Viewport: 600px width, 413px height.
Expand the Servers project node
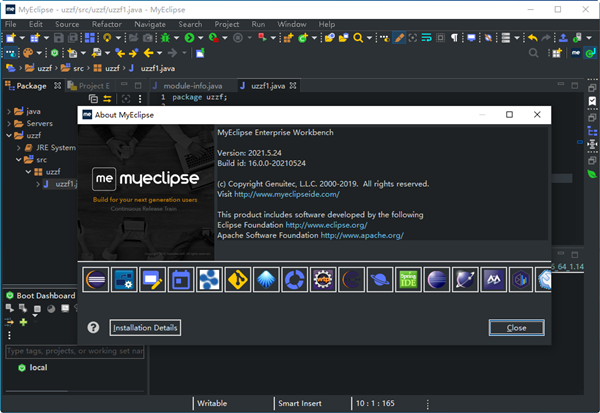(x=9, y=124)
